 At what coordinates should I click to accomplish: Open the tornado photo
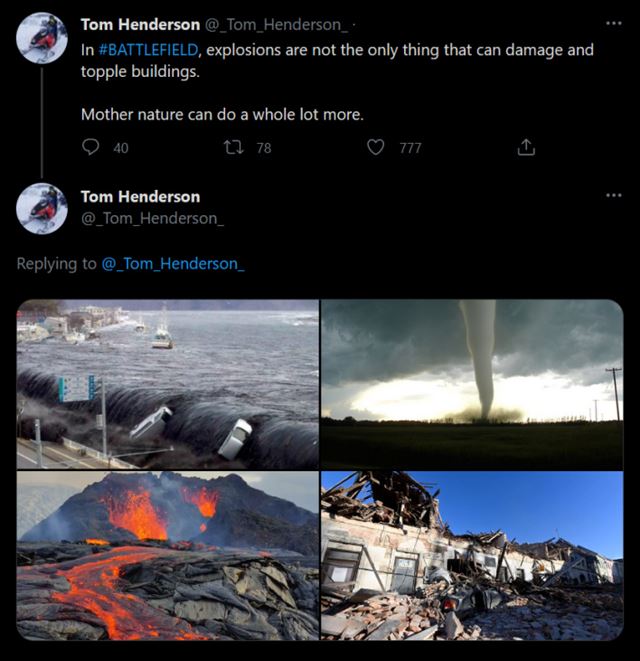pyautogui.click(x=471, y=384)
